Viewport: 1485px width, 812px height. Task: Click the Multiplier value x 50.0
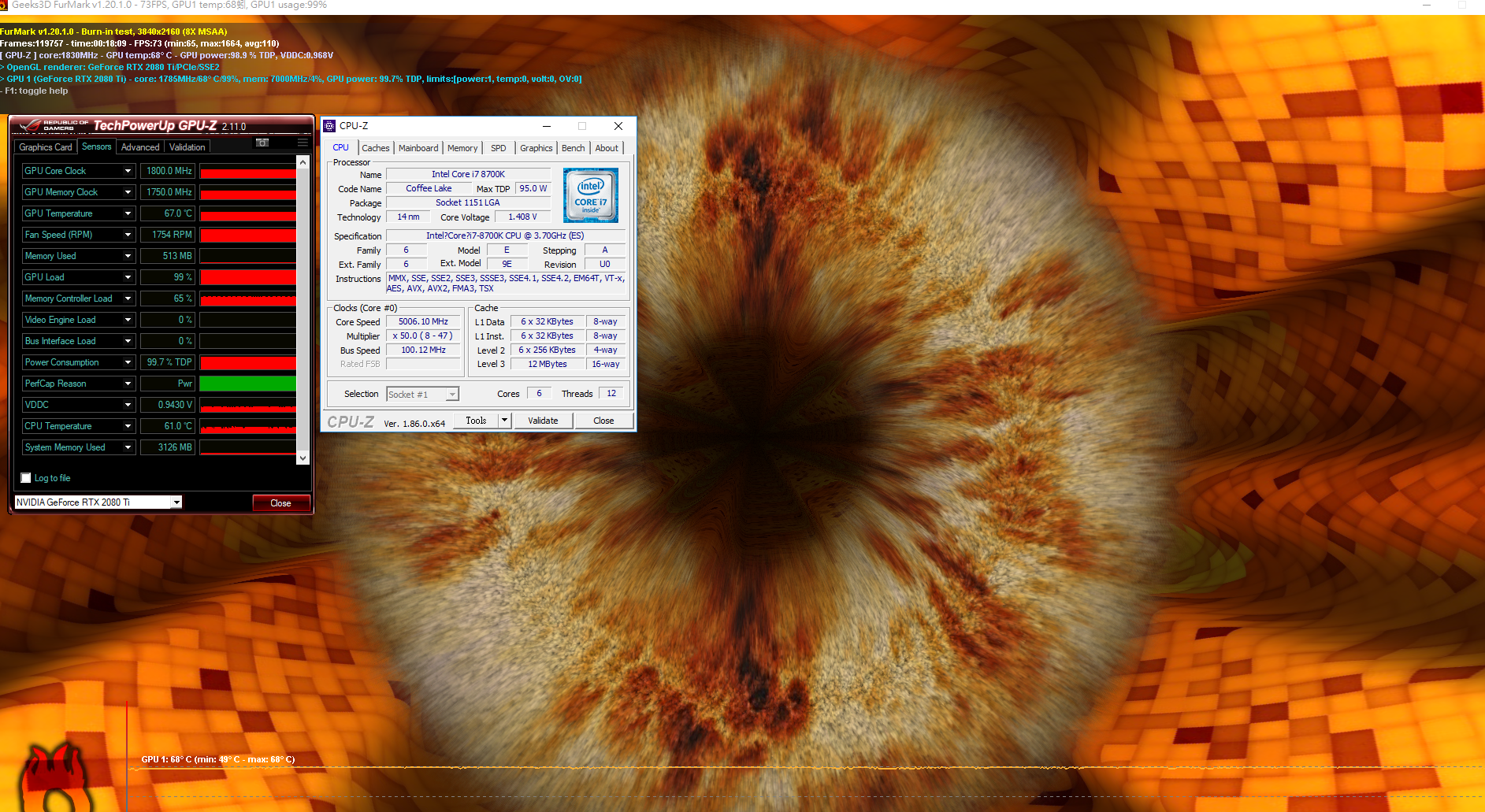tap(423, 336)
